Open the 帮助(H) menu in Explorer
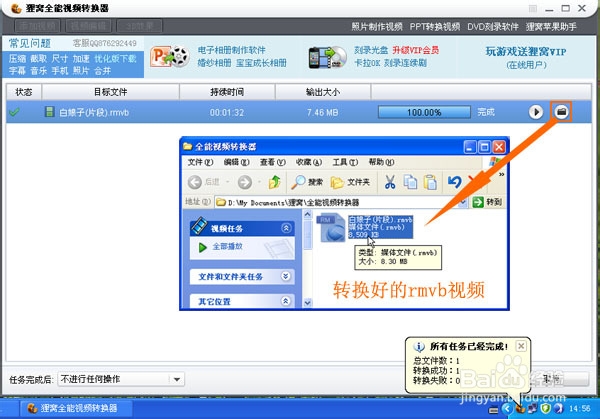The height and width of the screenshot is (419, 600). (x=382, y=162)
